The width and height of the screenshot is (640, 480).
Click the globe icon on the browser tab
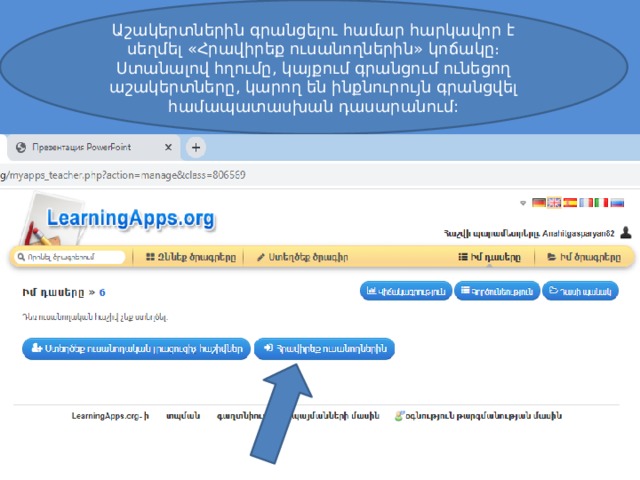click(21, 147)
